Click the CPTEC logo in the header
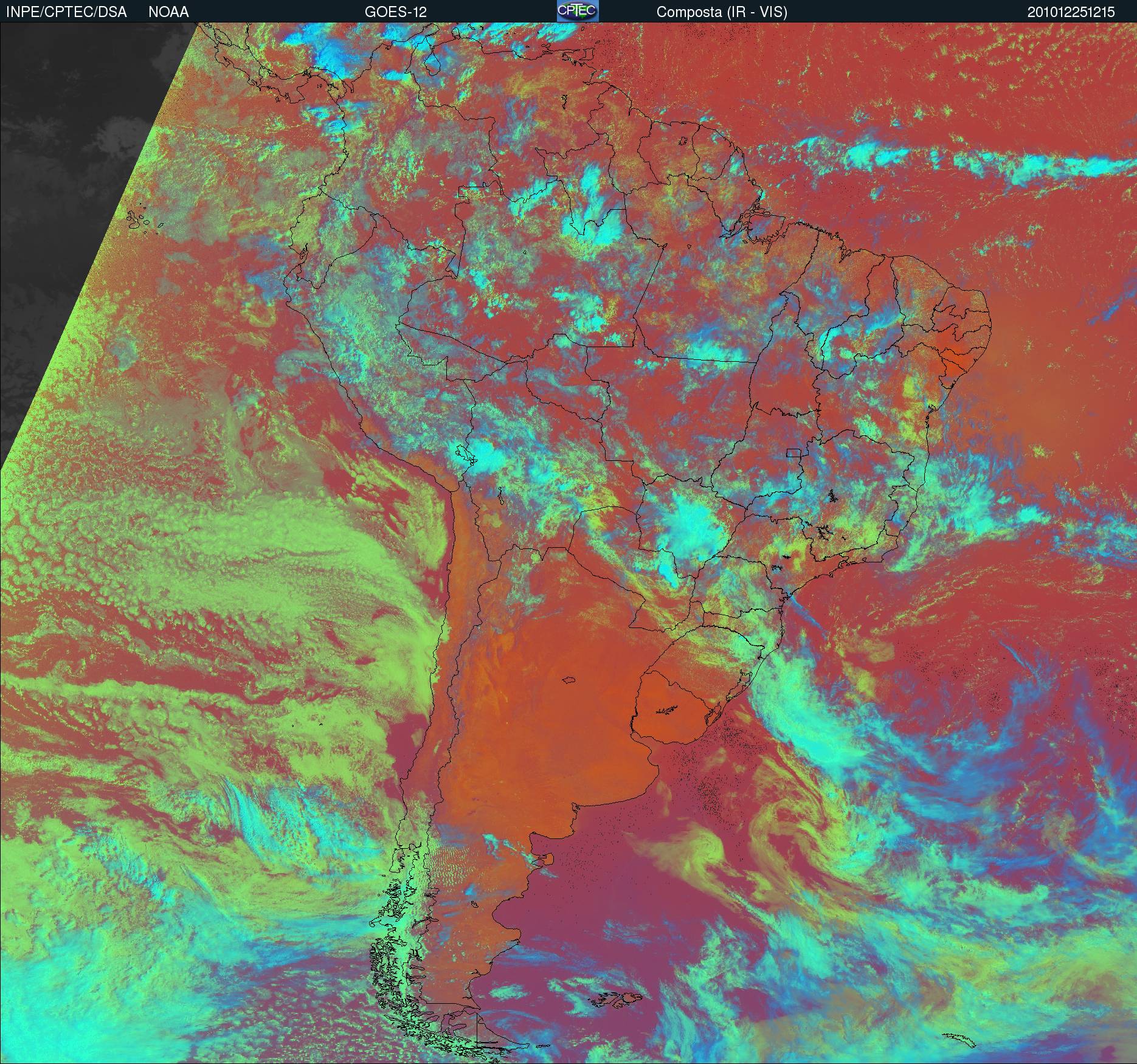Screen dimensions: 1137x1064 (577, 11)
